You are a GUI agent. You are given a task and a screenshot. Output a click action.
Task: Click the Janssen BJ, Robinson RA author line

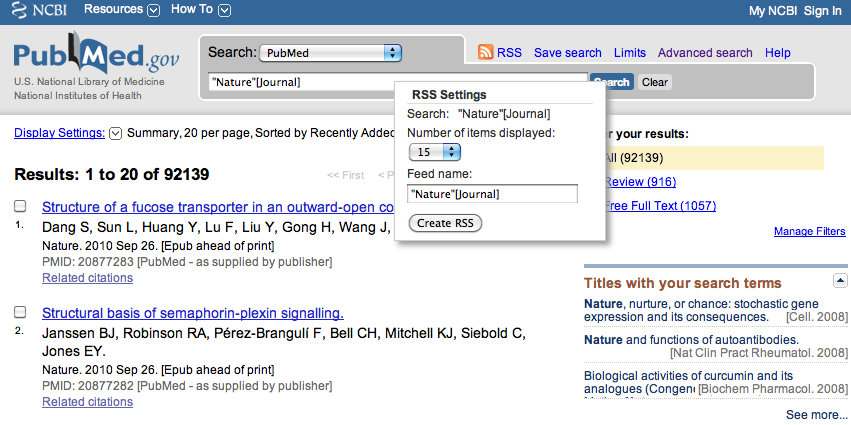(x=283, y=342)
